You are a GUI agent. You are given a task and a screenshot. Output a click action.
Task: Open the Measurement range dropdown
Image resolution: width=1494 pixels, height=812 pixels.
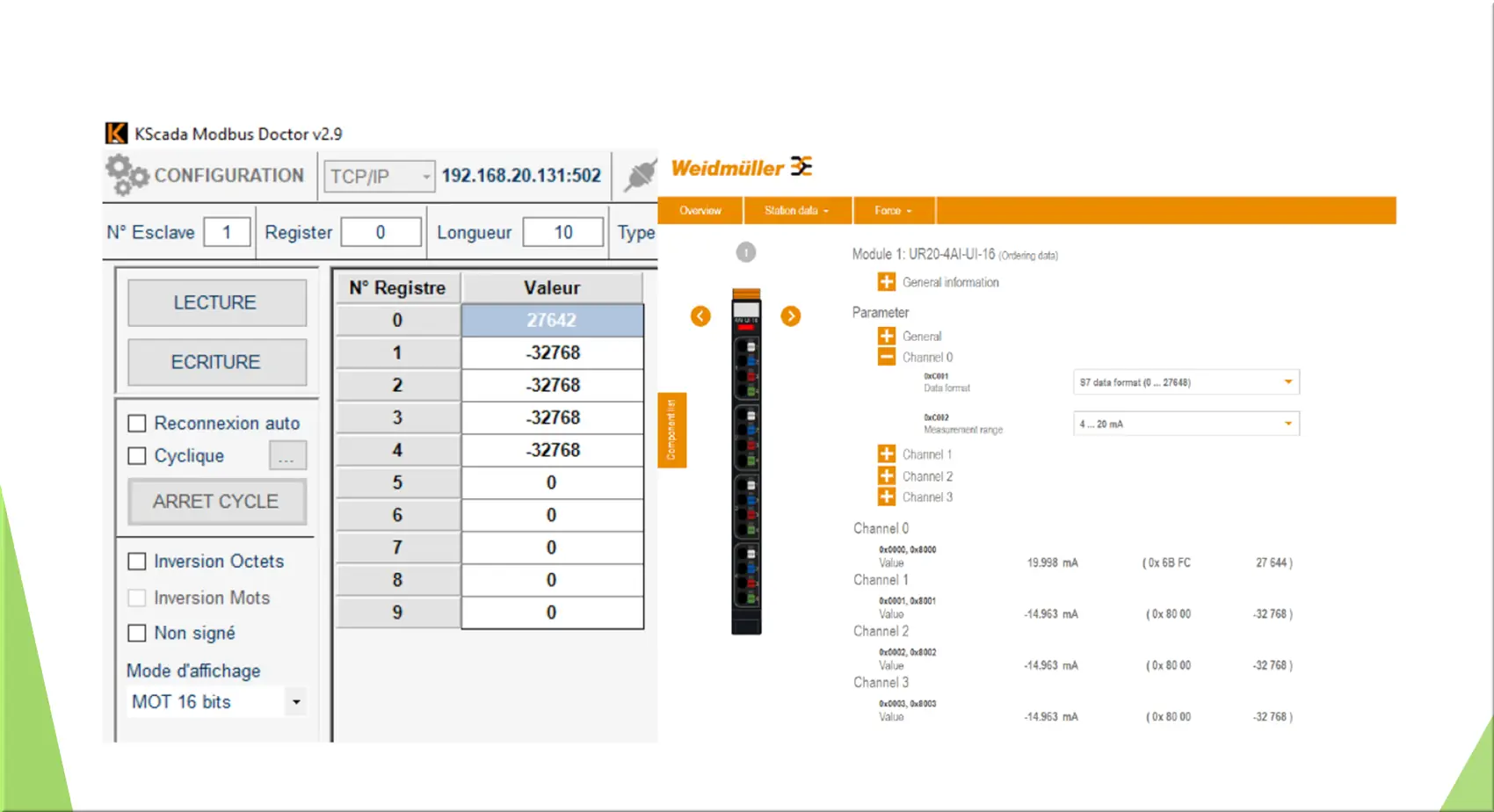[x=1186, y=424]
